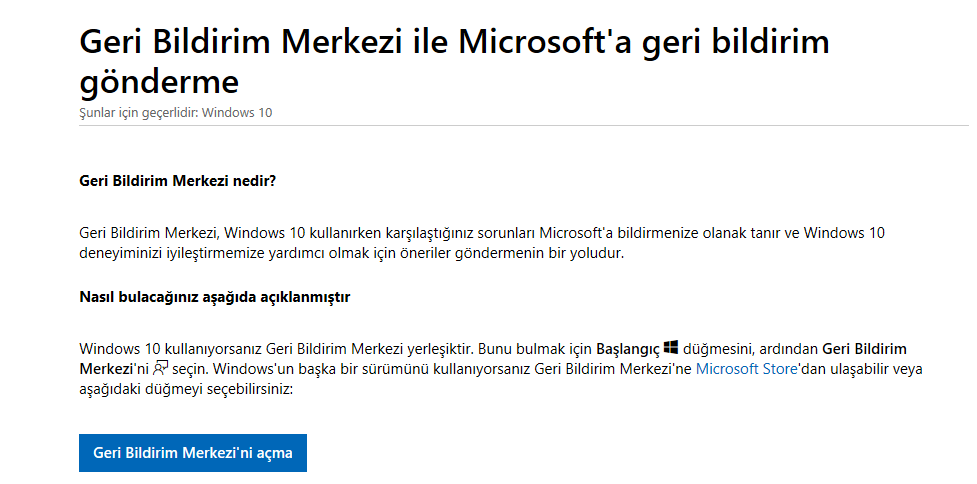Click the bold 'Geri Bildirim' ending the line
977x484 pixels.
[865, 348]
